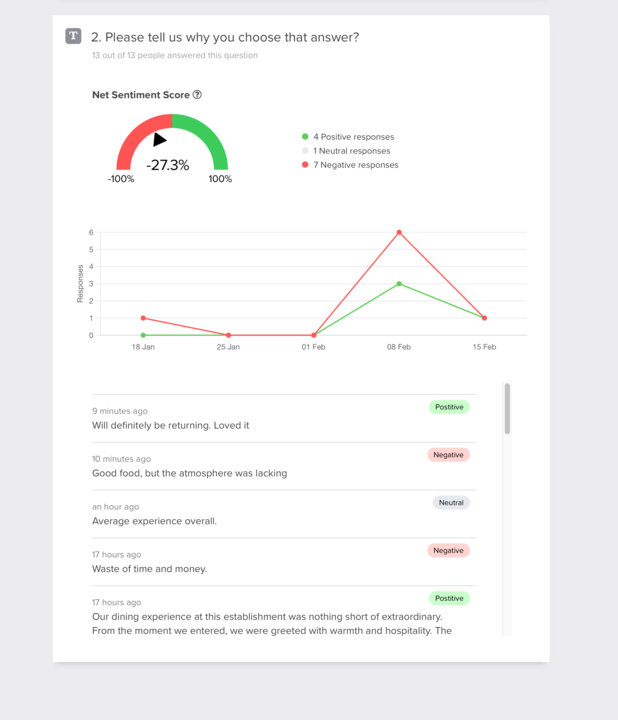Screen dimensions: 618x720
Task: Click the Negative tag on 'Waste of time' response
Action: (448, 550)
